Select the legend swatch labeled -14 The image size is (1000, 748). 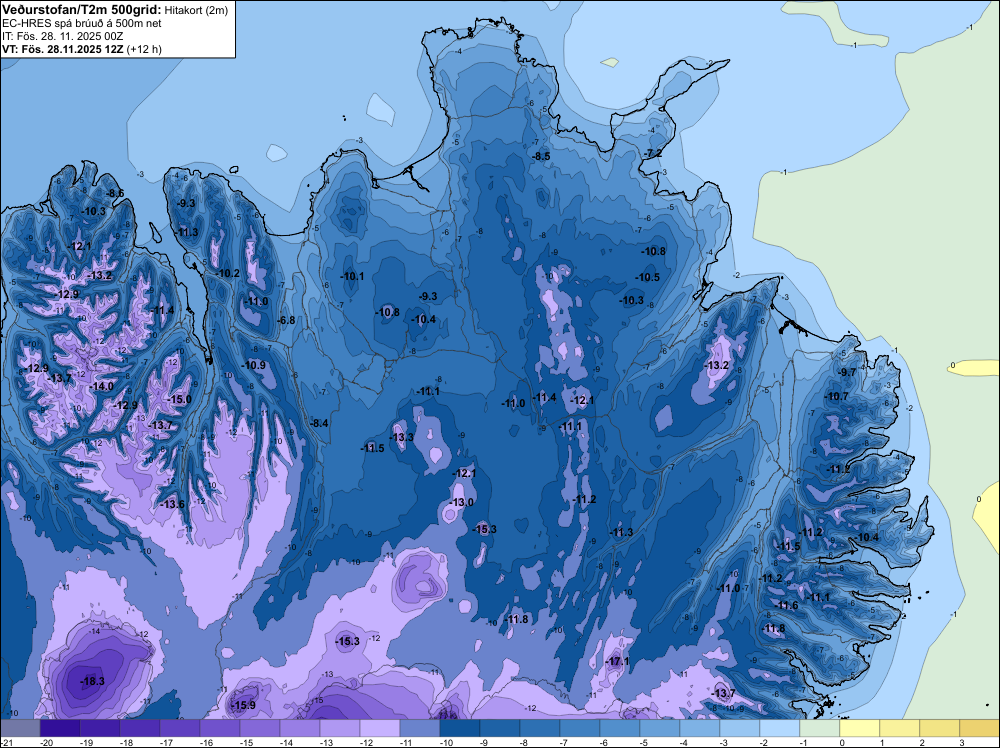coord(300,728)
